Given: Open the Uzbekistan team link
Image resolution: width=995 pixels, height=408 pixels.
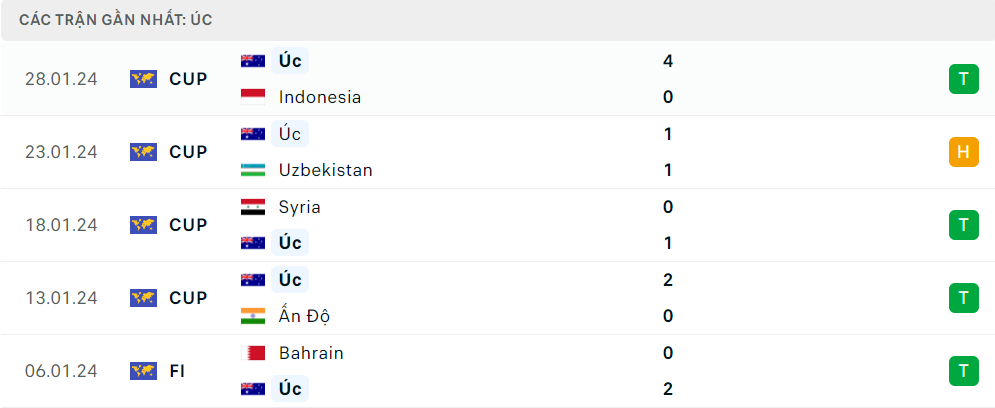Looking at the screenshot, I should (326, 170).
